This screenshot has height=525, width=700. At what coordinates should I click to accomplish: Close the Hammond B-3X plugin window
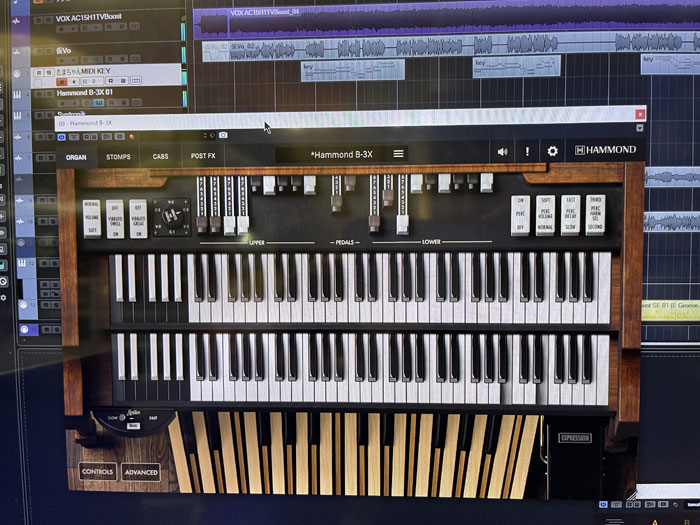[640, 114]
